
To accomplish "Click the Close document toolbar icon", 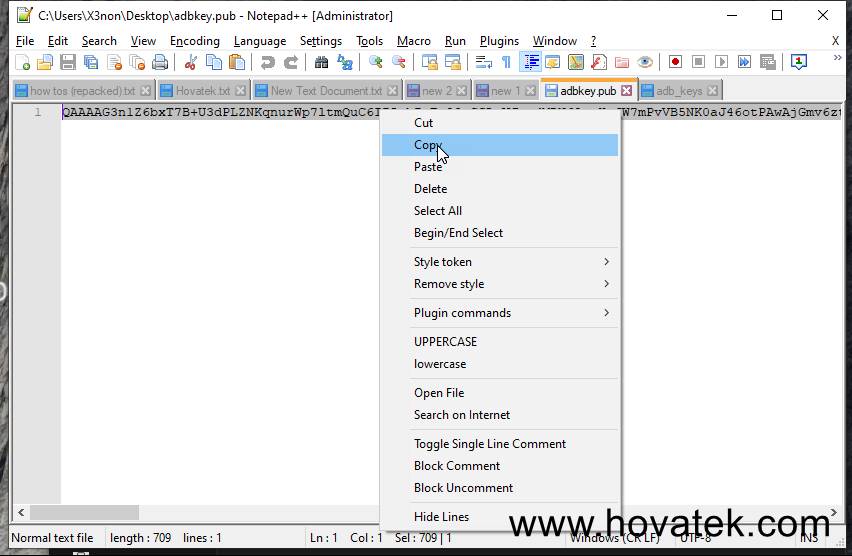I will pos(114,63).
